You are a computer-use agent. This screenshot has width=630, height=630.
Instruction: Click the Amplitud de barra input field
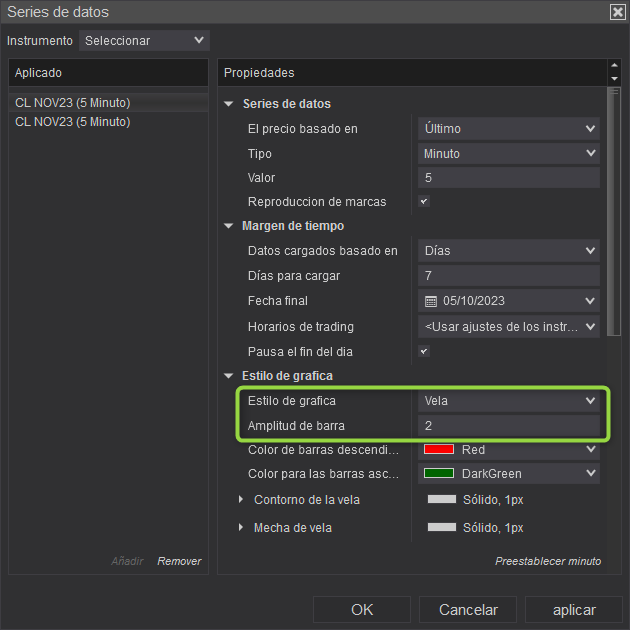[x=508, y=426]
